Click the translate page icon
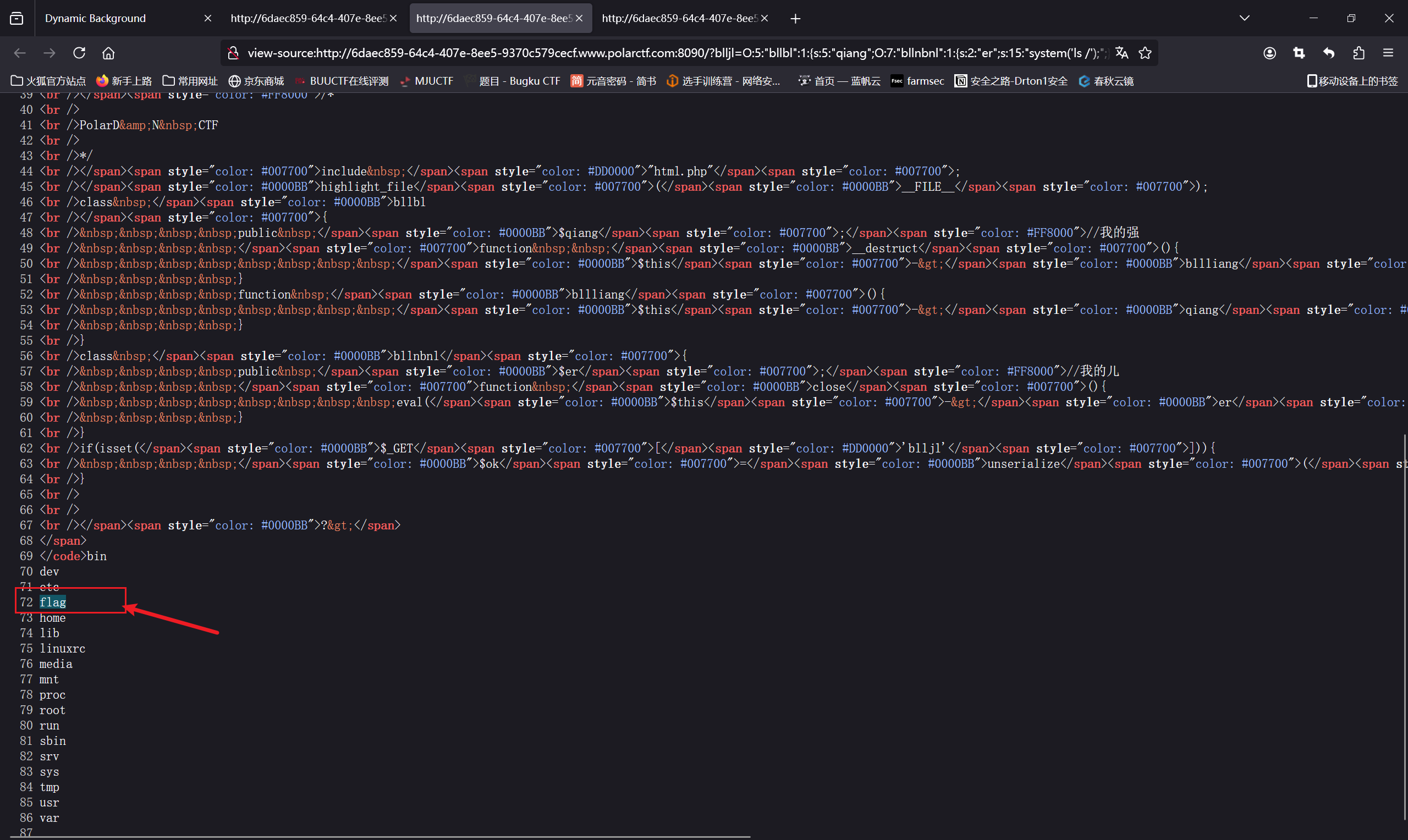The height and width of the screenshot is (840, 1408). tap(1121, 53)
